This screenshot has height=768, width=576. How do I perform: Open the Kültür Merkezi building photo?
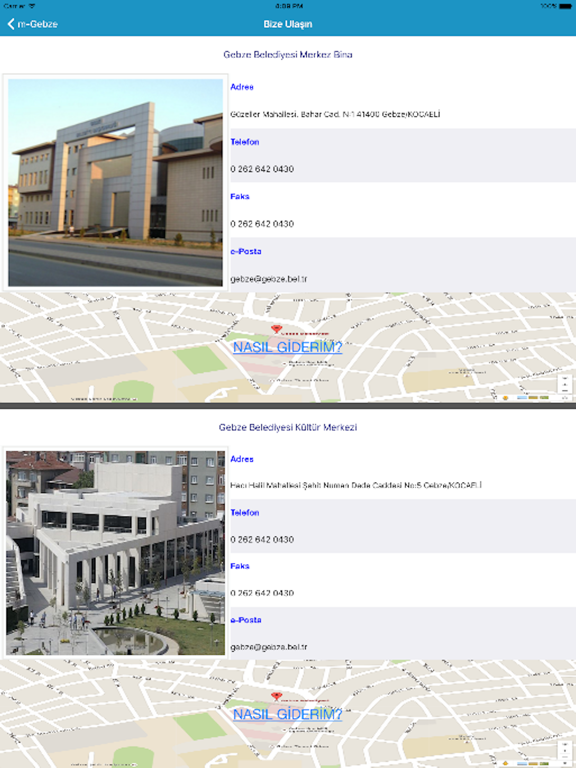coord(116,553)
